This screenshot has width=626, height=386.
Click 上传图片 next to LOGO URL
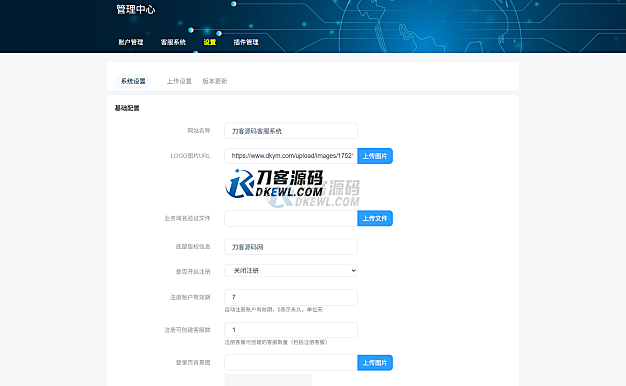point(375,156)
